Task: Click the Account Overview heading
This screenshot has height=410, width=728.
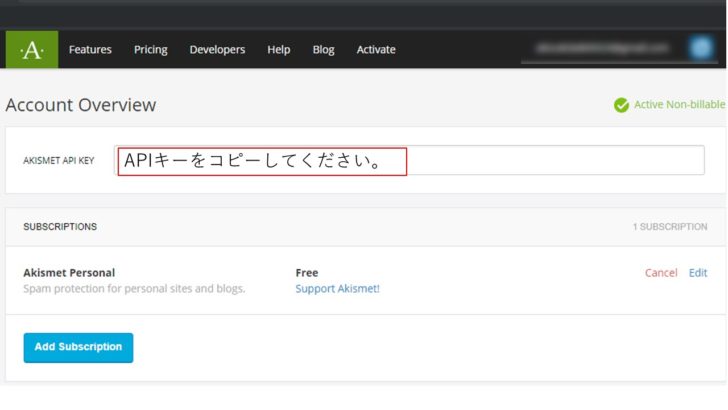Action: 81,105
